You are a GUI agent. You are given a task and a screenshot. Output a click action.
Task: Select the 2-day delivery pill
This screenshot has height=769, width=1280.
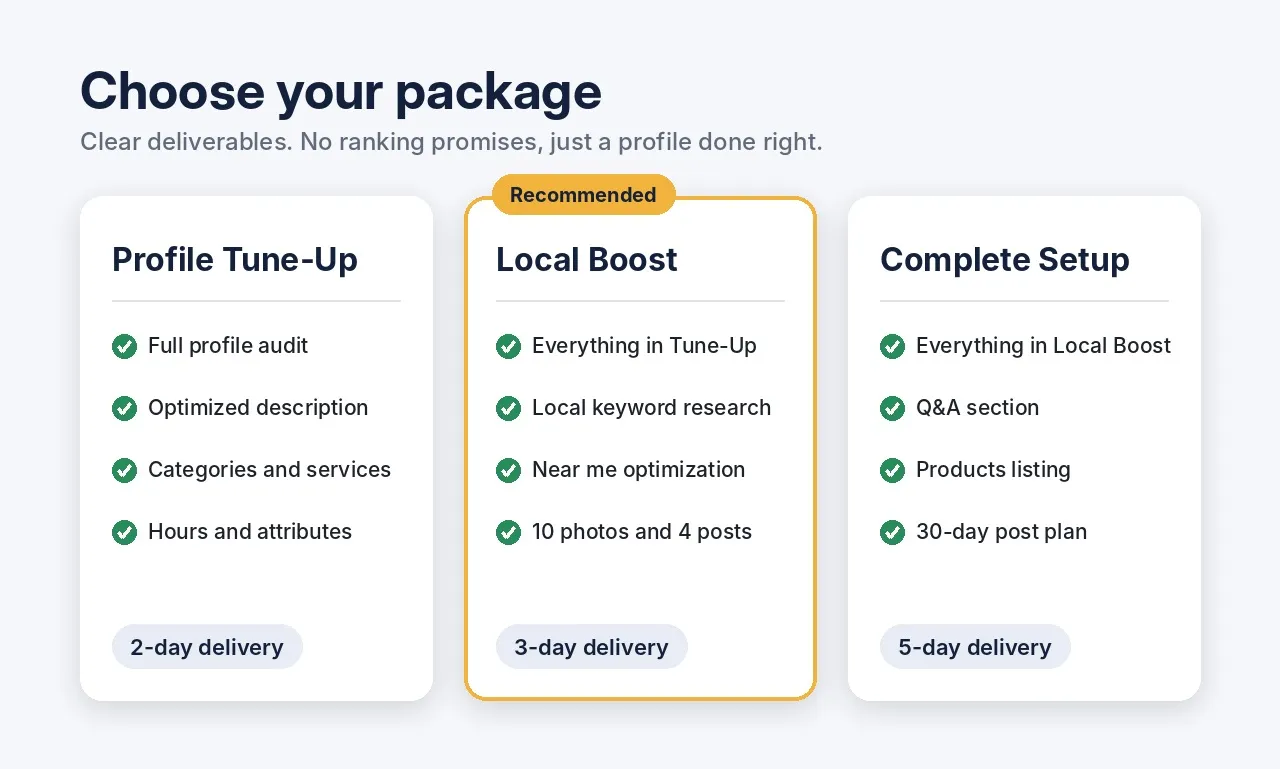point(207,647)
